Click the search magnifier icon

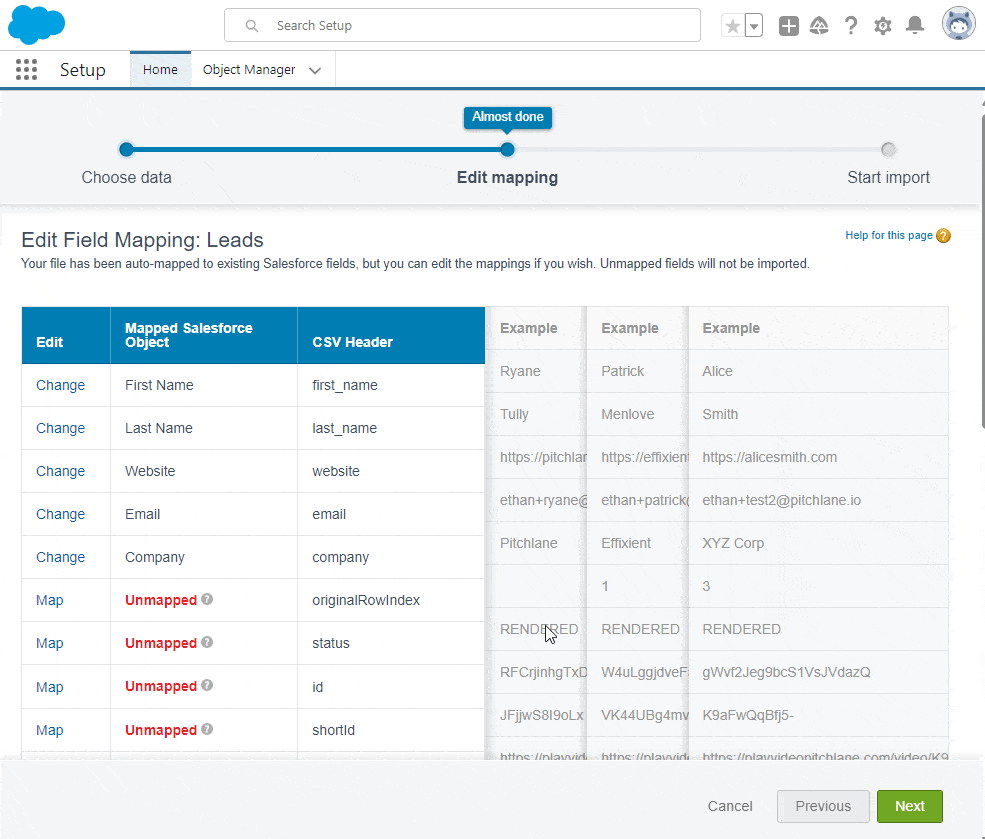[x=252, y=26]
